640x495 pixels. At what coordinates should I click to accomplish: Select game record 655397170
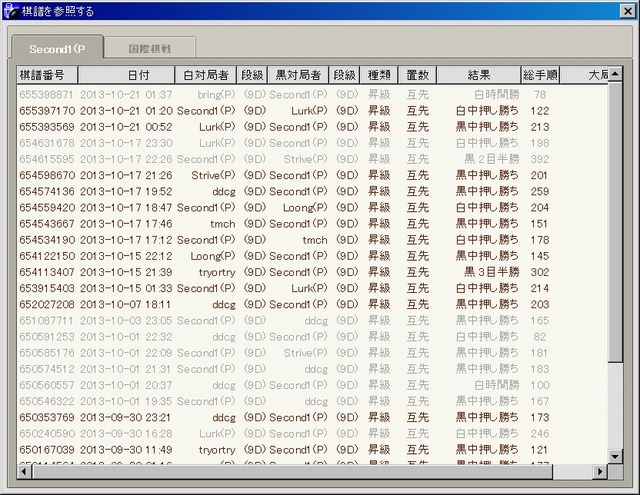(x=312, y=111)
